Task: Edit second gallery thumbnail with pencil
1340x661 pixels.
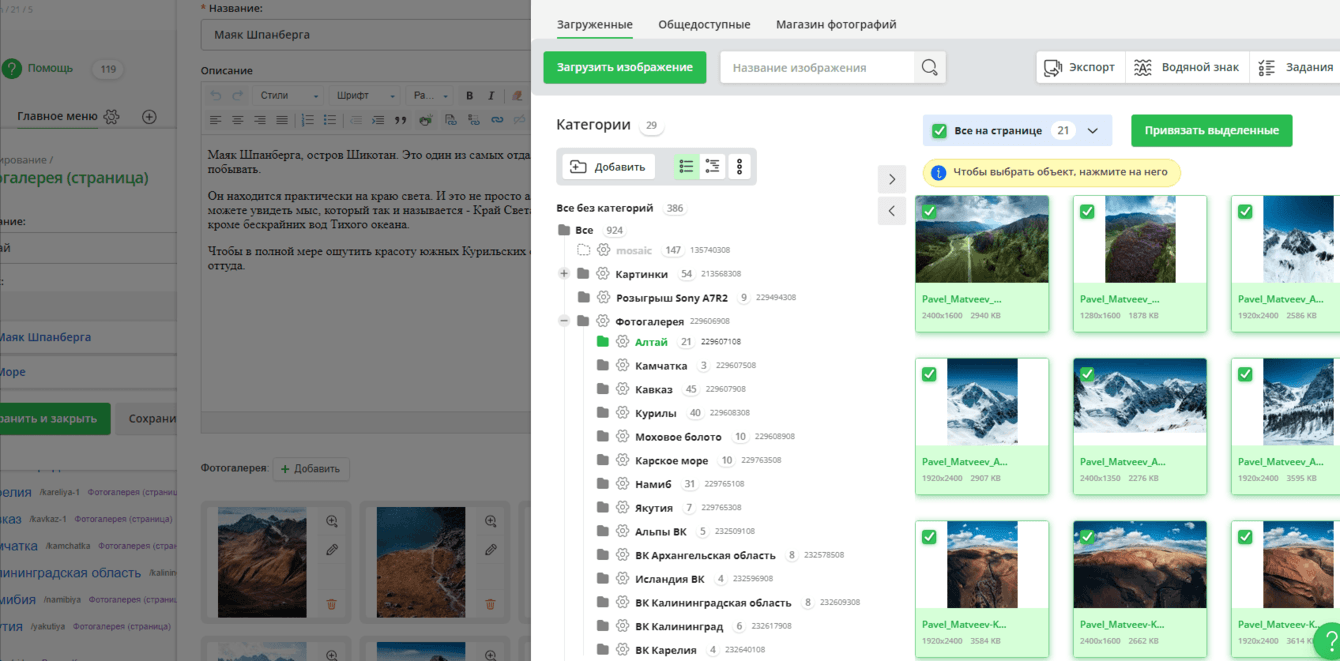Action: click(x=491, y=549)
